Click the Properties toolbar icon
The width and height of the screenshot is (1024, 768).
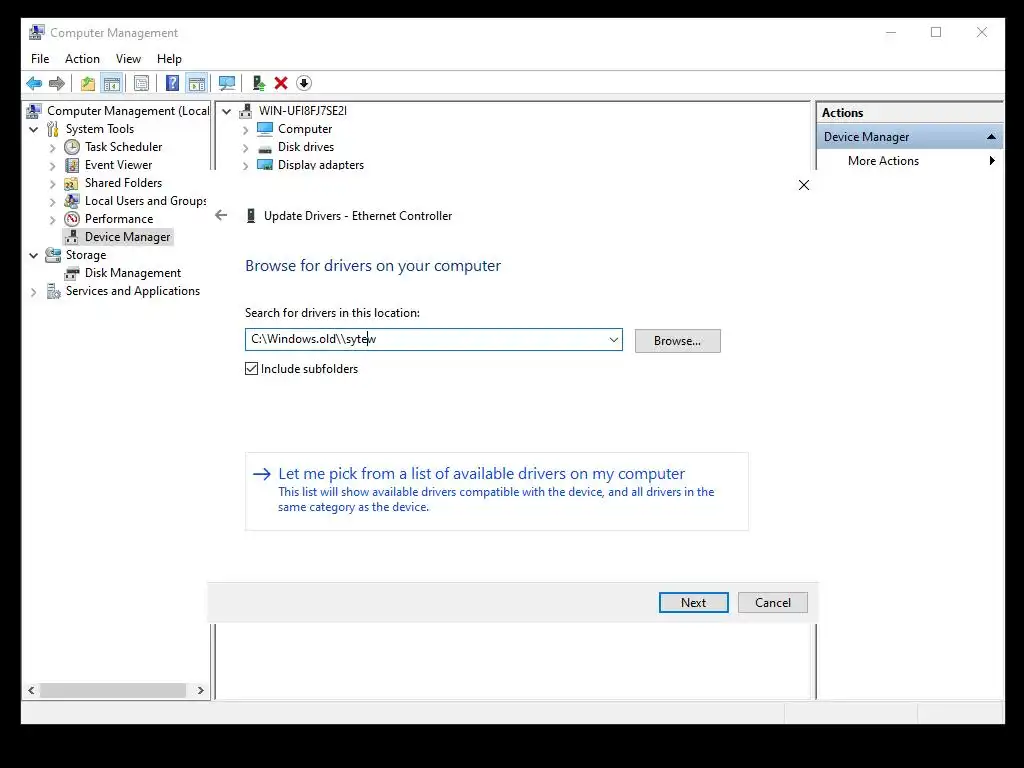141,83
